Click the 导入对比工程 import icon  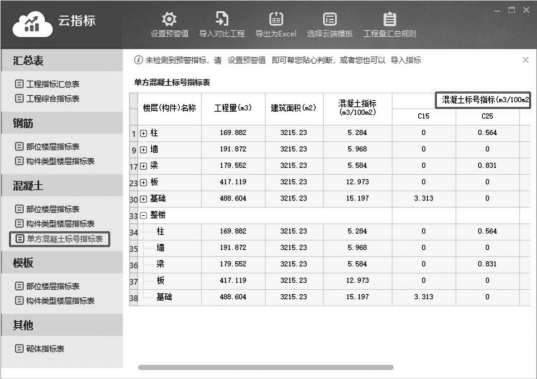(x=222, y=19)
